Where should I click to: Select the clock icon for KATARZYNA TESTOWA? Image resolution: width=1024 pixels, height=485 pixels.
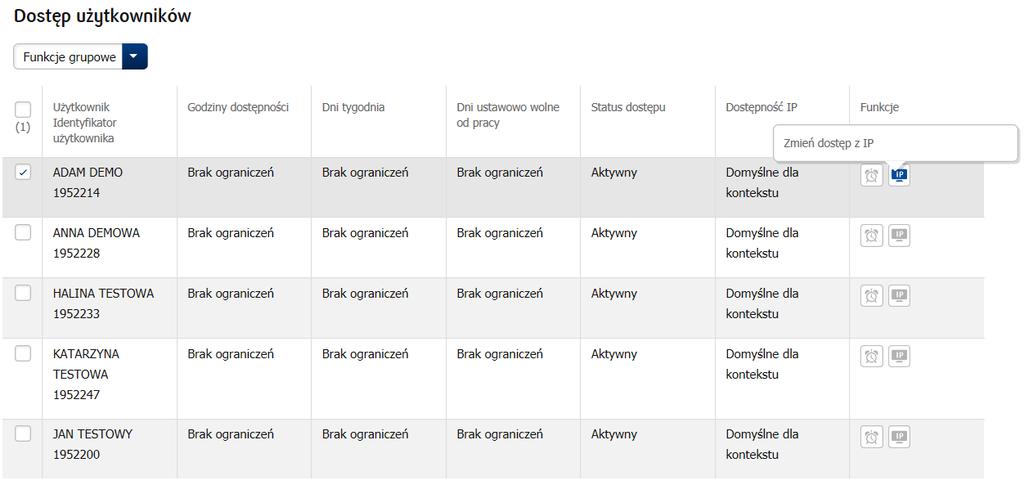871,356
